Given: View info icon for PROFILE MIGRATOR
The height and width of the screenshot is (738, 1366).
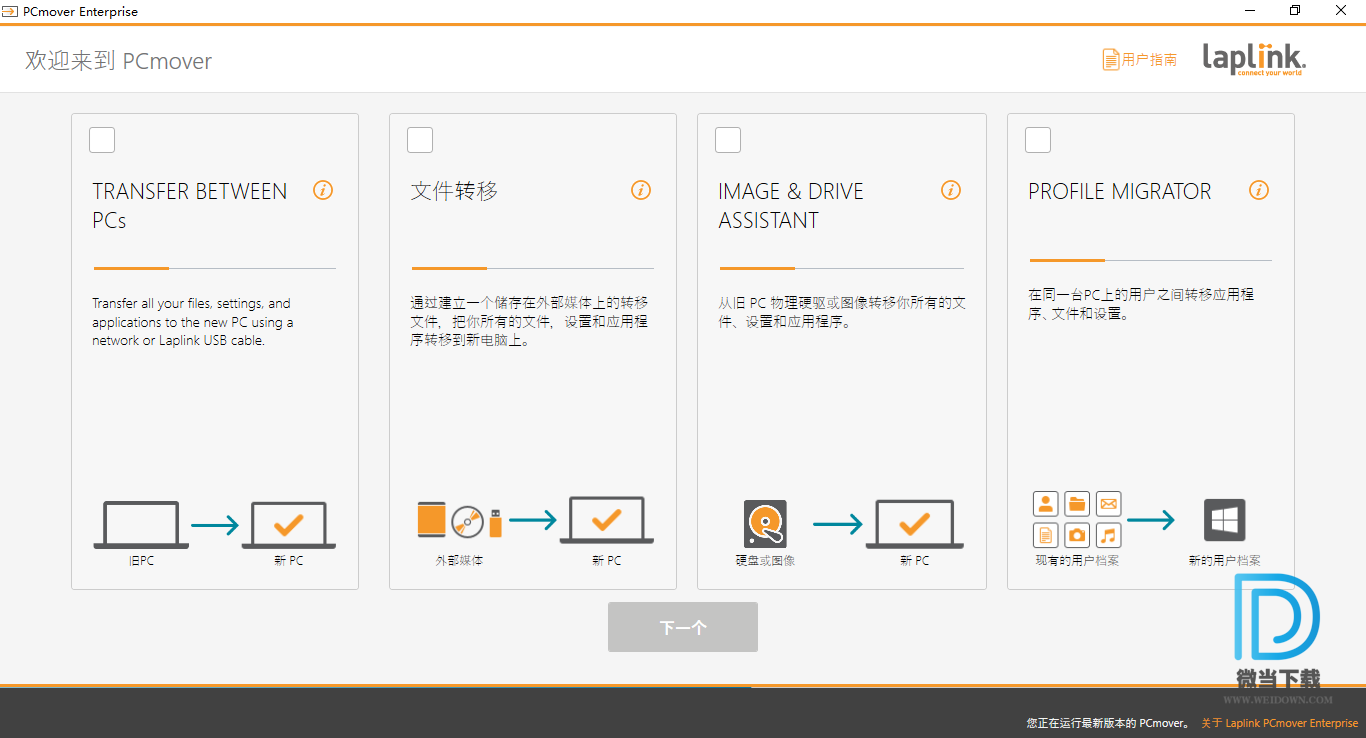Looking at the screenshot, I should coord(1259,190).
